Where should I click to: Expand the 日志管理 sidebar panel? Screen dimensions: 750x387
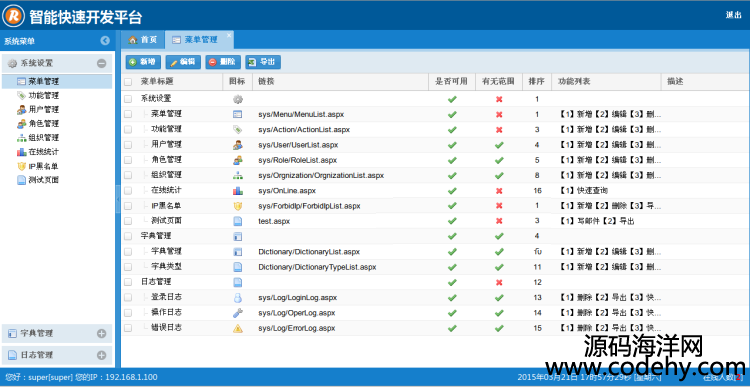101,355
